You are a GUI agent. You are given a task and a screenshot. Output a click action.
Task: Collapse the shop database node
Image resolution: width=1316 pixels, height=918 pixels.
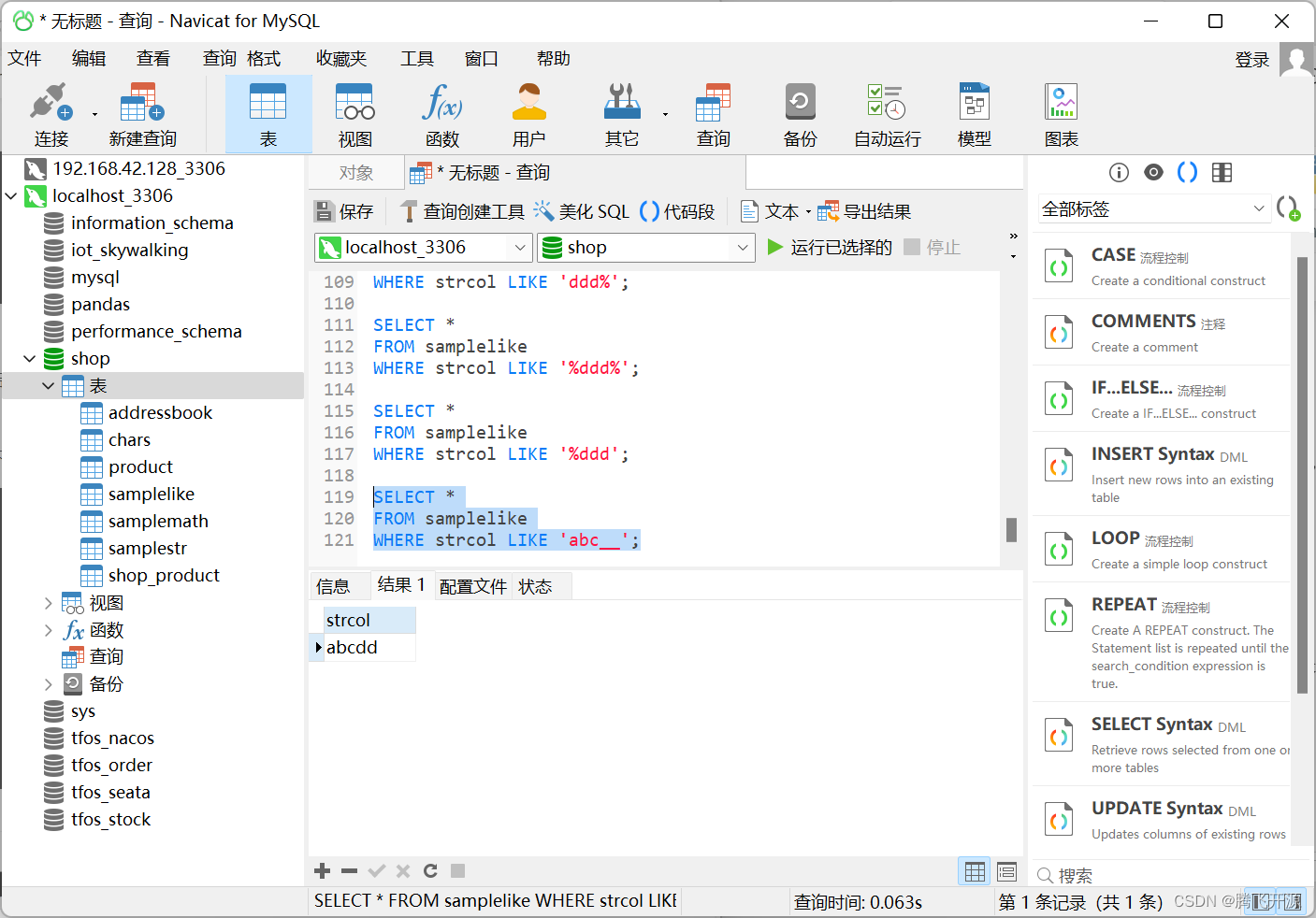coord(30,359)
